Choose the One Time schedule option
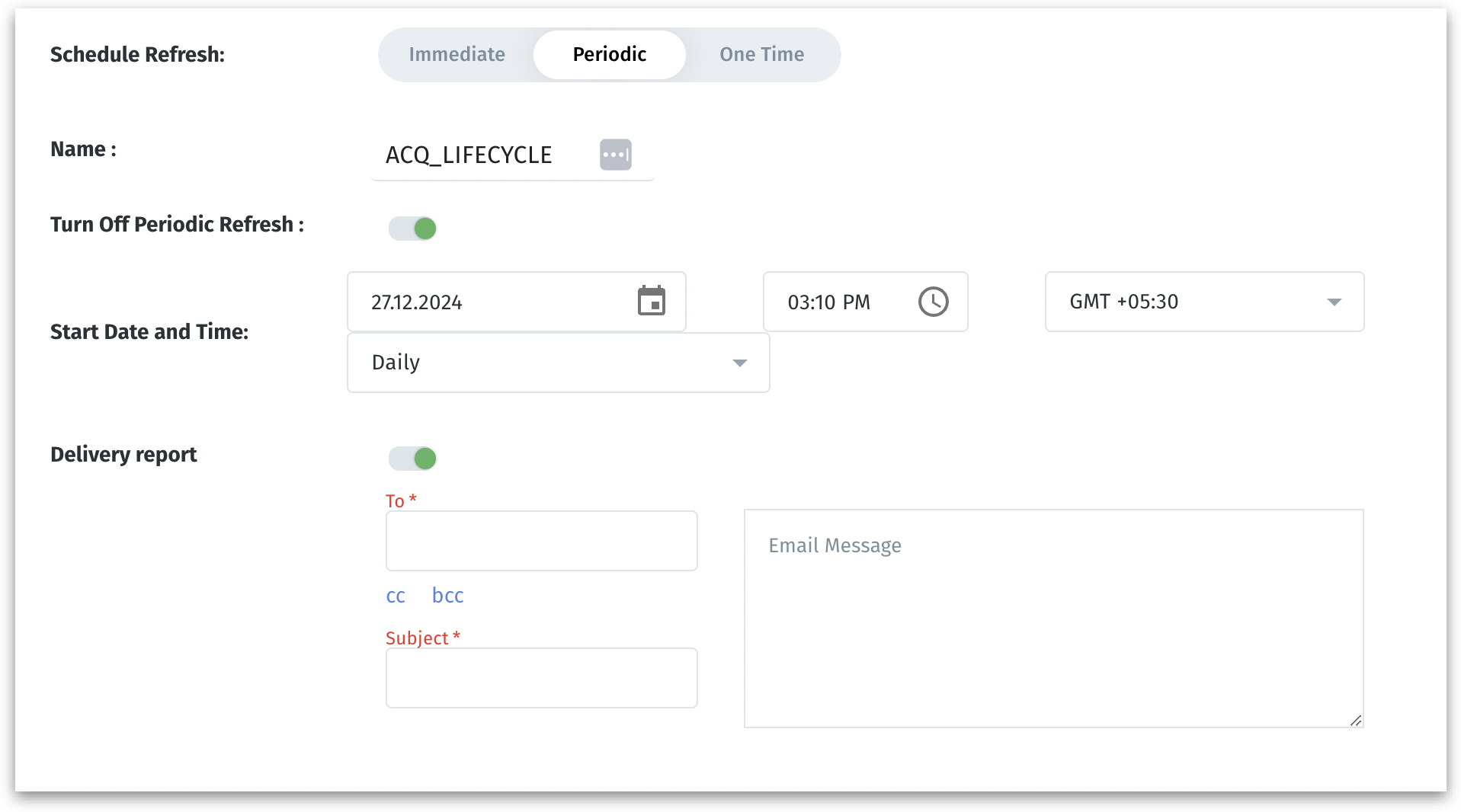Image resolution: width=1461 pixels, height=812 pixels. (761, 55)
